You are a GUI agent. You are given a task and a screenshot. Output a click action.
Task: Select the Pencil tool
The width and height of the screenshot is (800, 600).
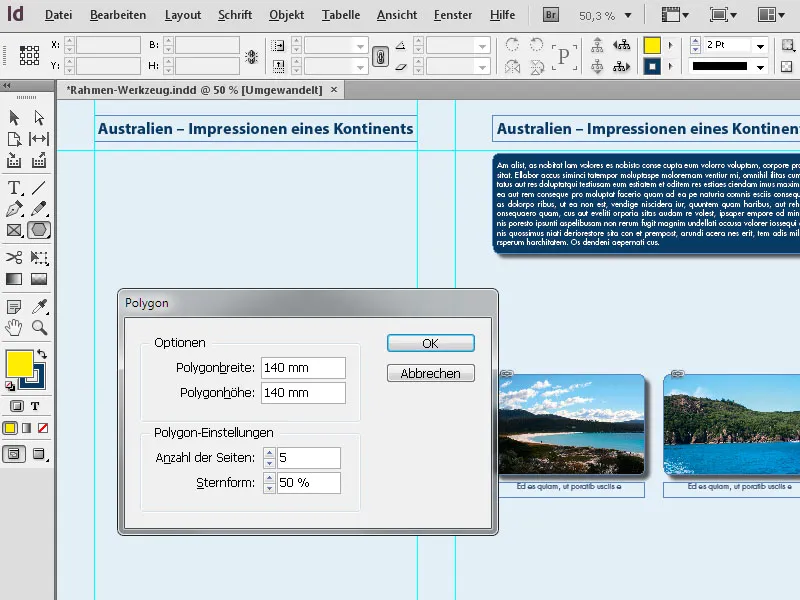coord(39,209)
